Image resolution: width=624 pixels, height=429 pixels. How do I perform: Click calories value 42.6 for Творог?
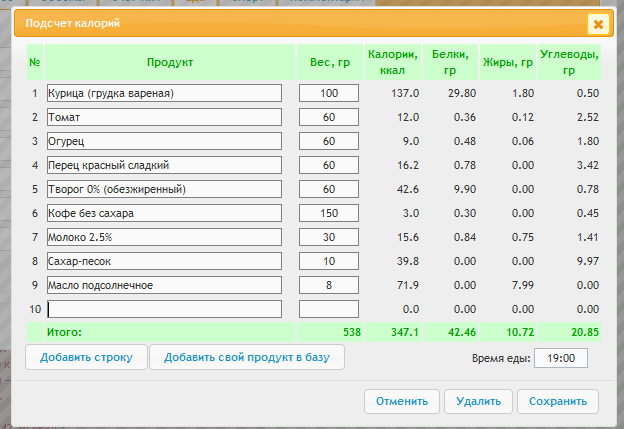click(x=408, y=189)
